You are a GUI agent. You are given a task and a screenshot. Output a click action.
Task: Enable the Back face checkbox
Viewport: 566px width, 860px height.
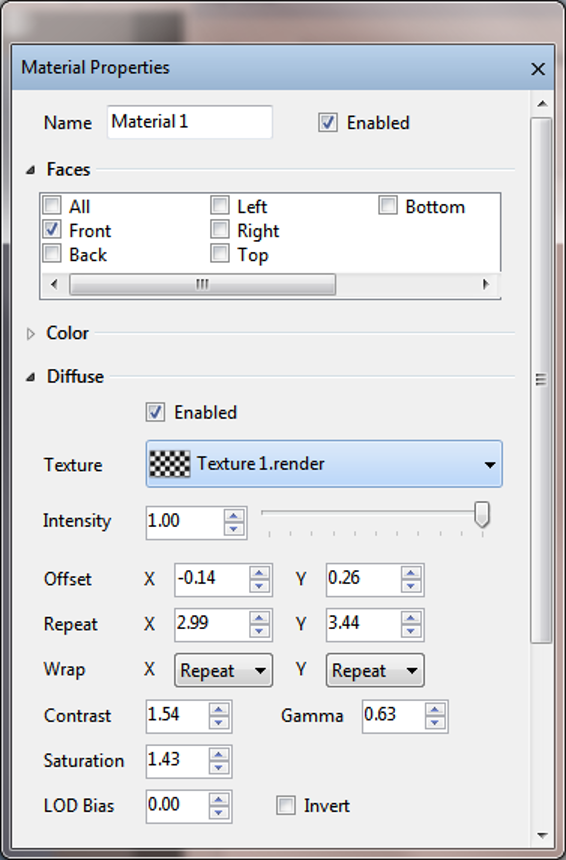coord(52,253)
